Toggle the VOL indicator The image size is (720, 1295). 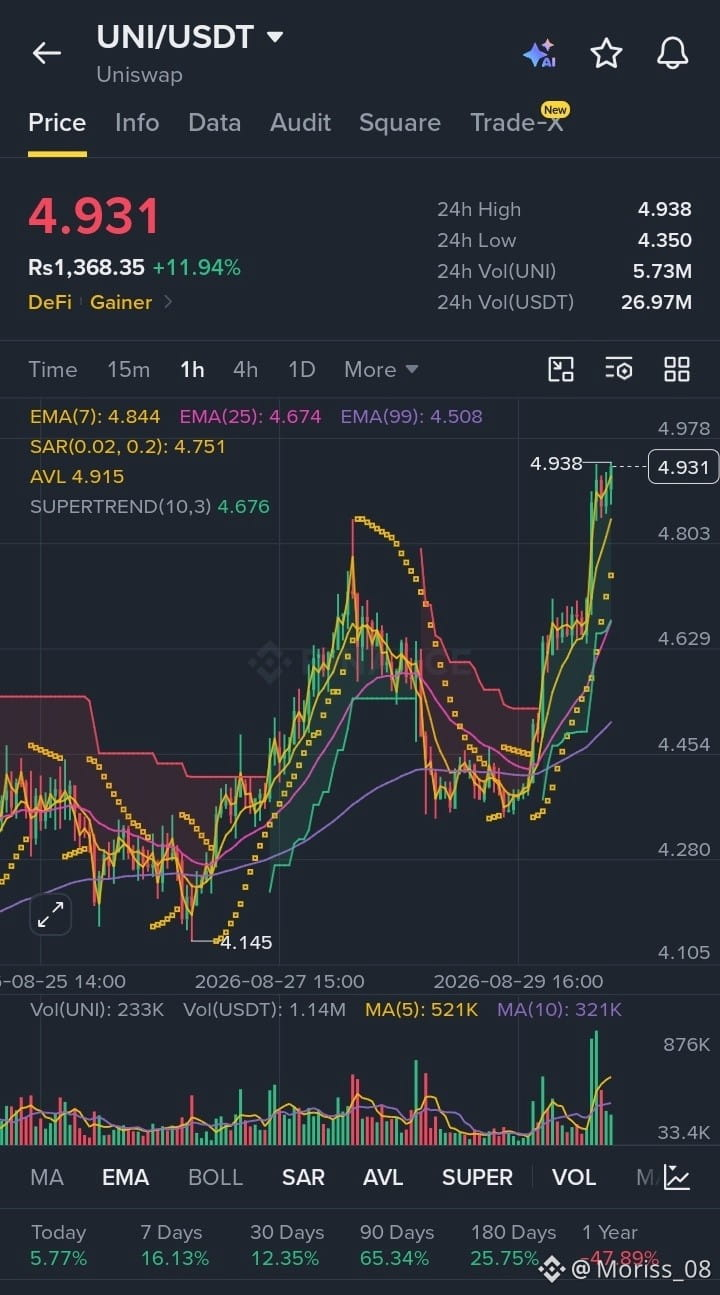(574, 1177)
